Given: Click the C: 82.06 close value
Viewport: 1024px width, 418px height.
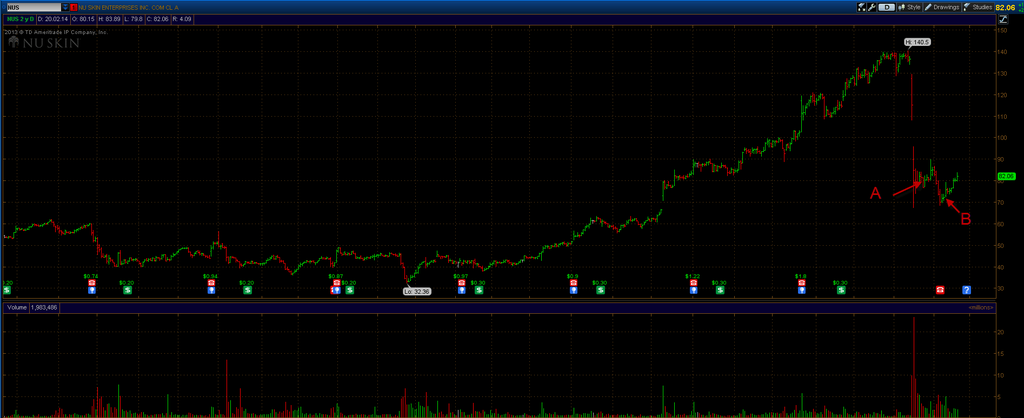Looking at the screenshot, I should point(157,19).
